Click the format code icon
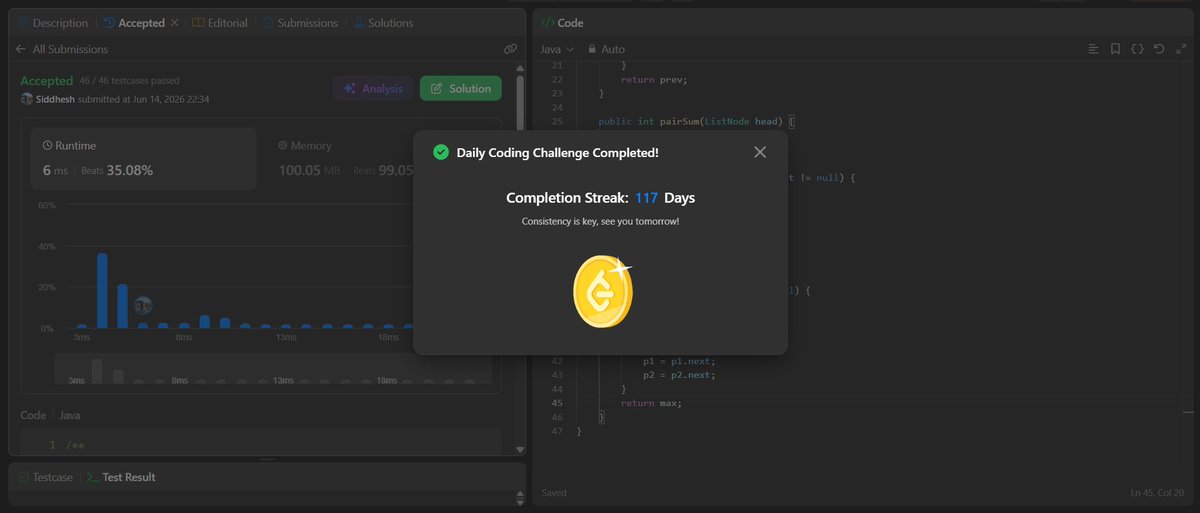The width and height of the screenshot is (1200, 513). point(1093,48)
